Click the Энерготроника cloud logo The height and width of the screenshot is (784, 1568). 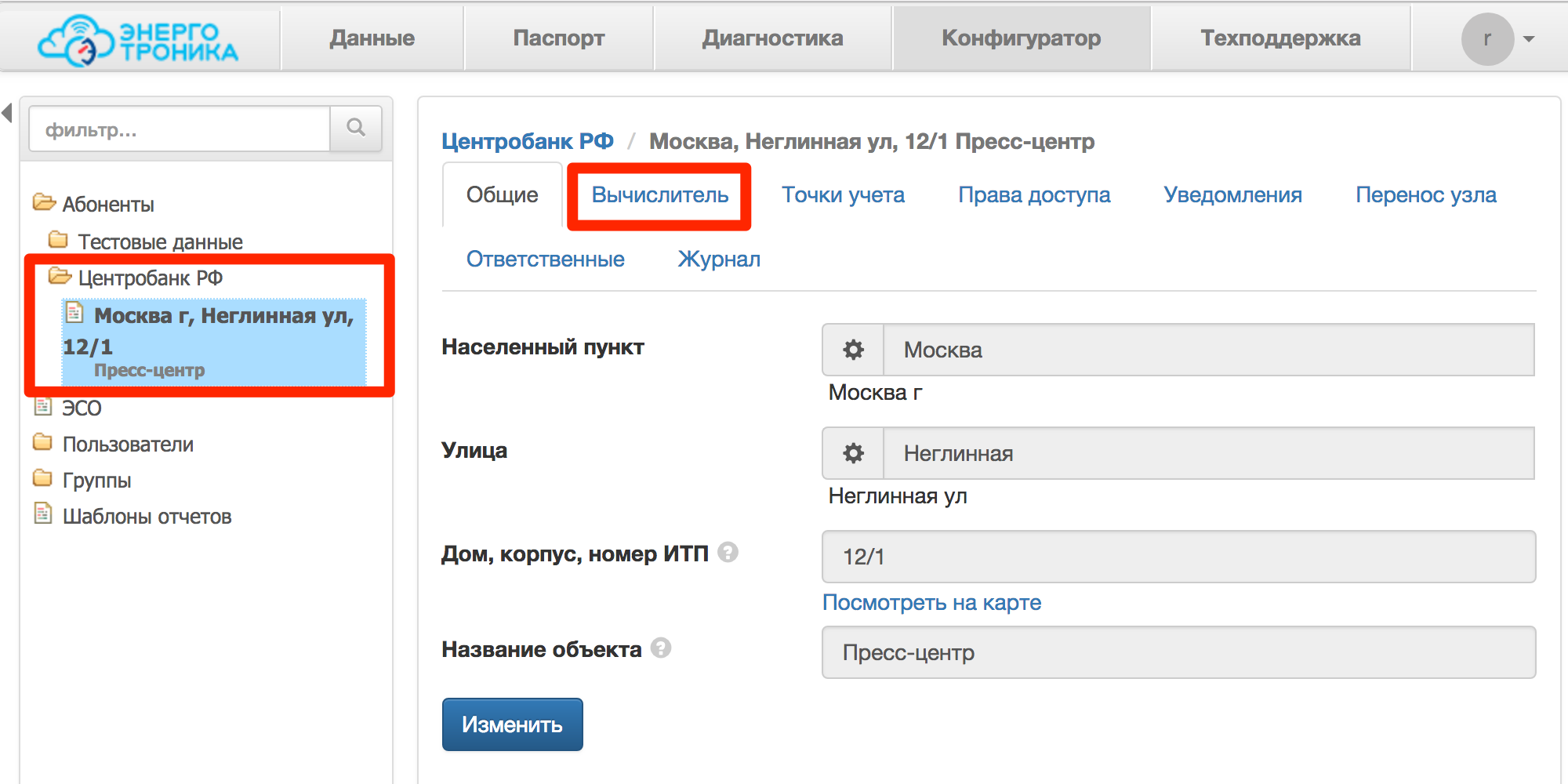138,39
